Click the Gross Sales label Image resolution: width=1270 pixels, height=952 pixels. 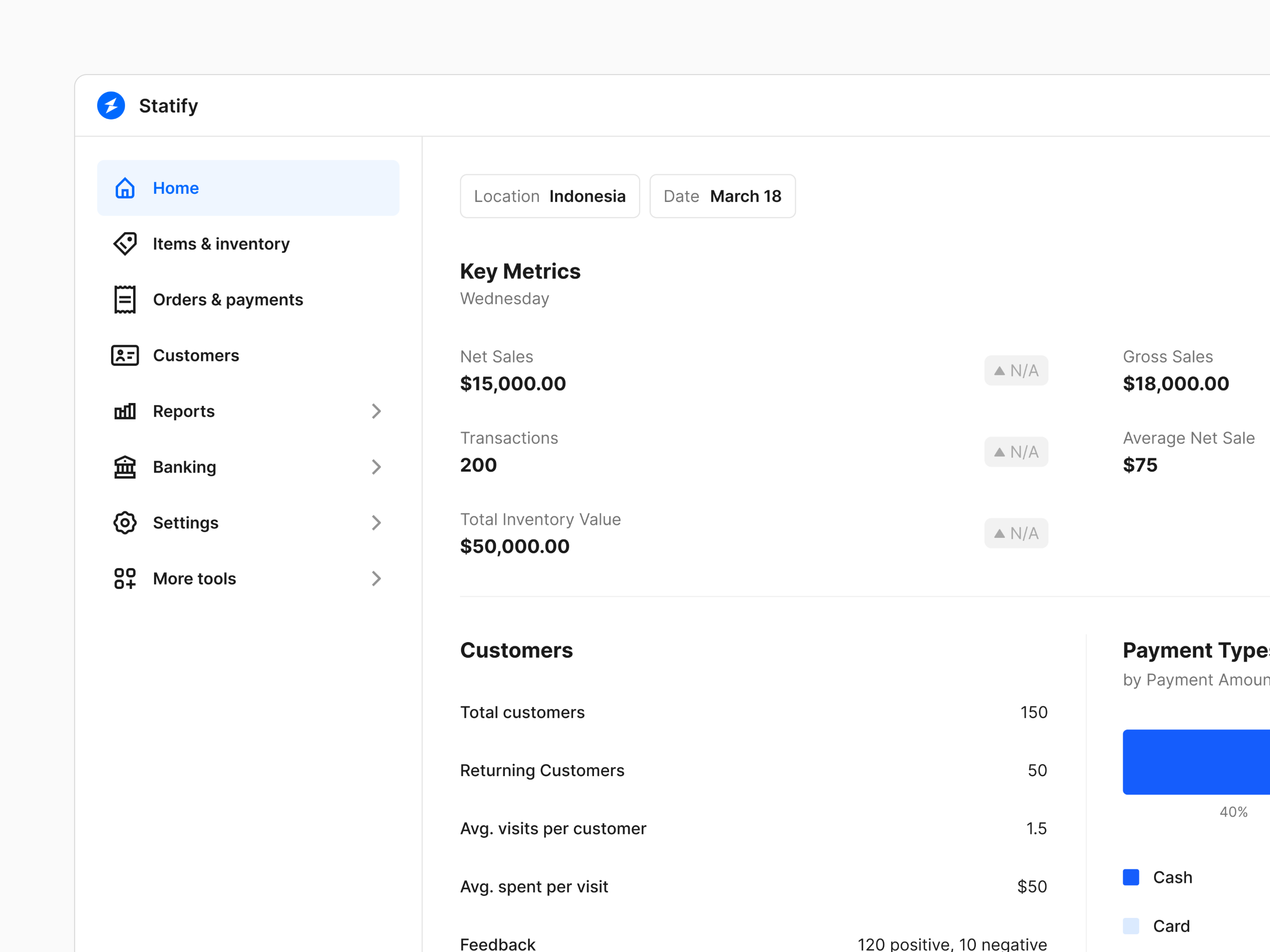1168,357
